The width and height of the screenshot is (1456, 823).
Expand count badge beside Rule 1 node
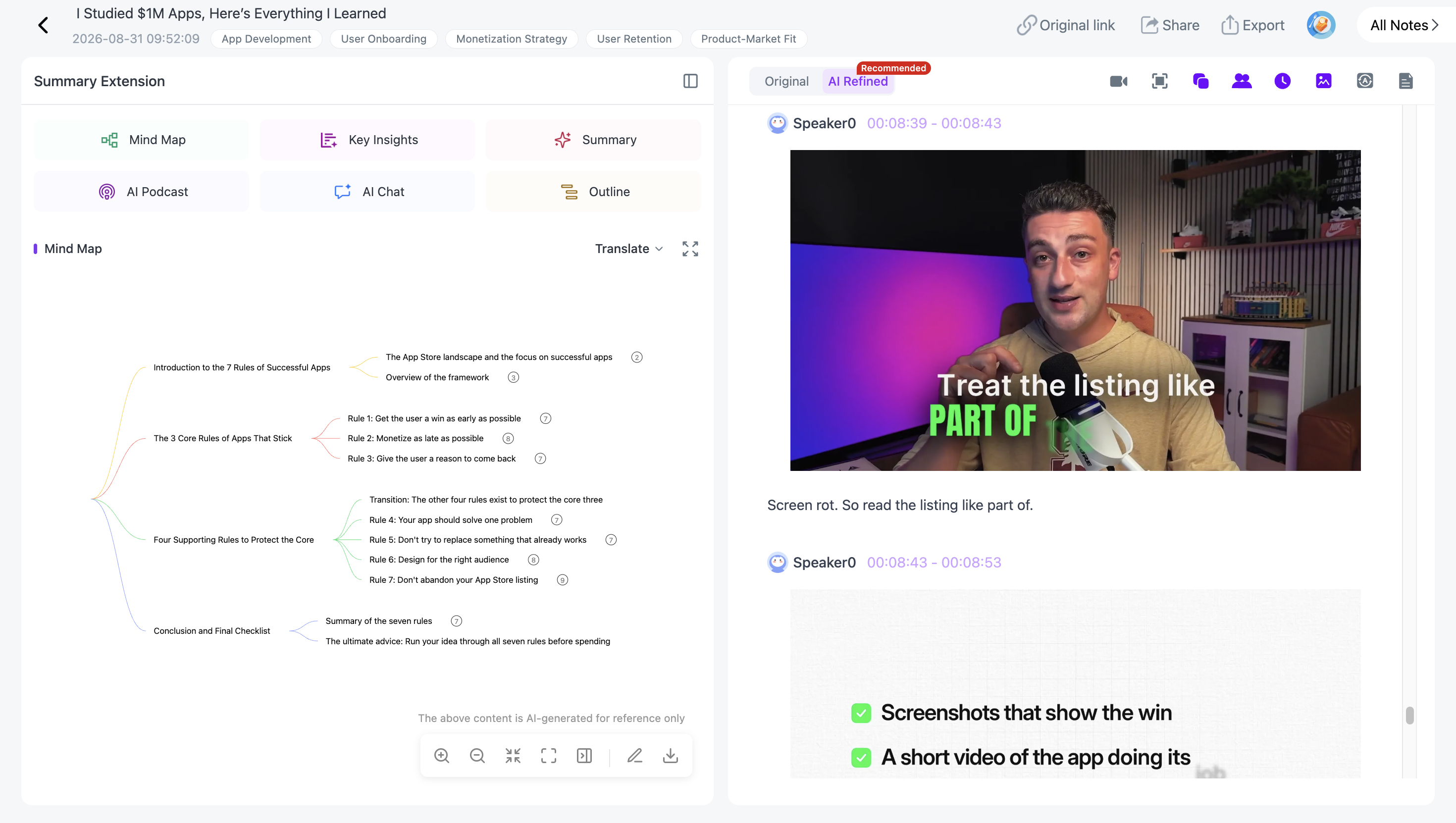(x=545, y=418)
